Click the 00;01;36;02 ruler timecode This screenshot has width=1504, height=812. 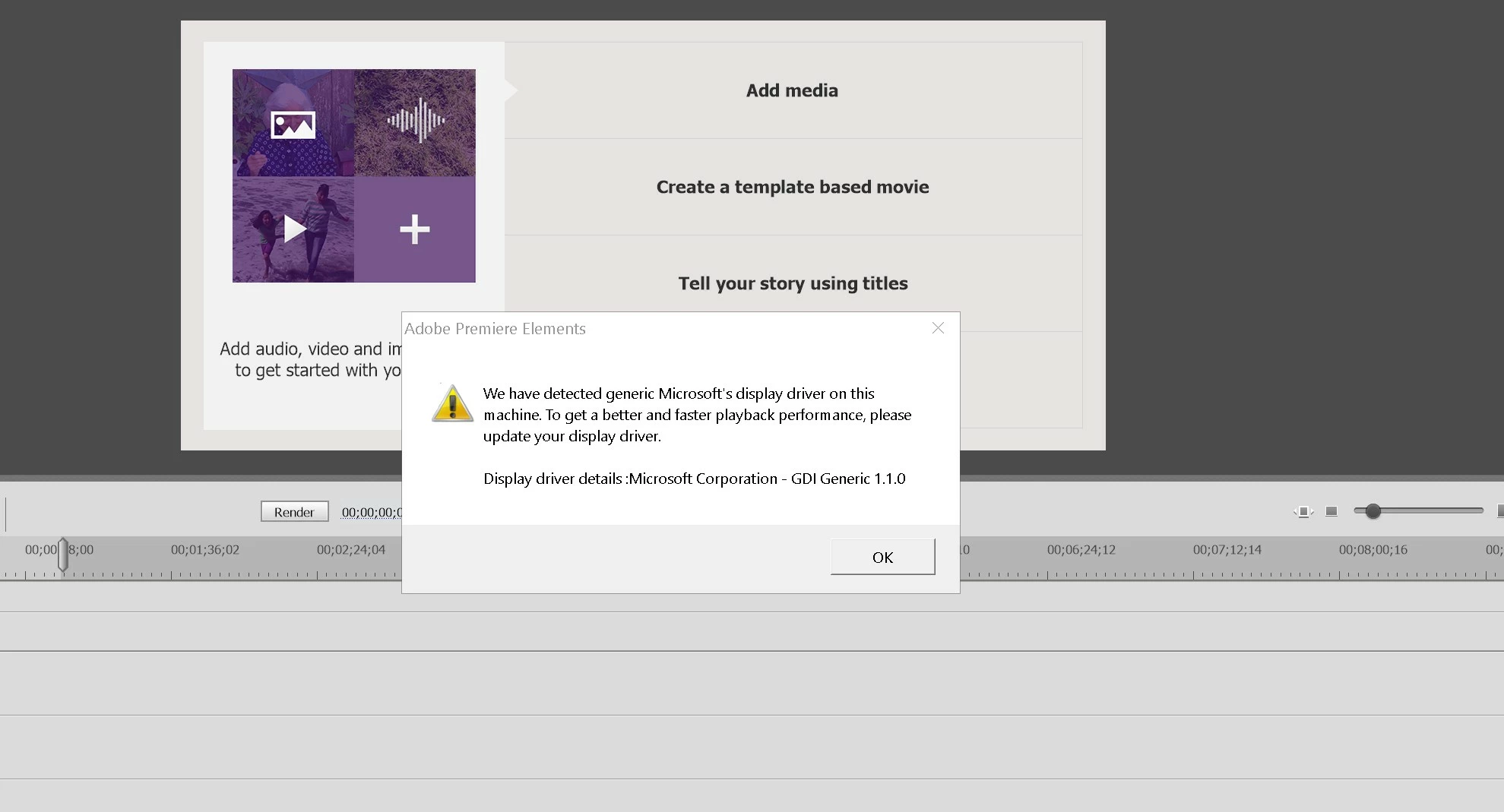pos(205,549)
